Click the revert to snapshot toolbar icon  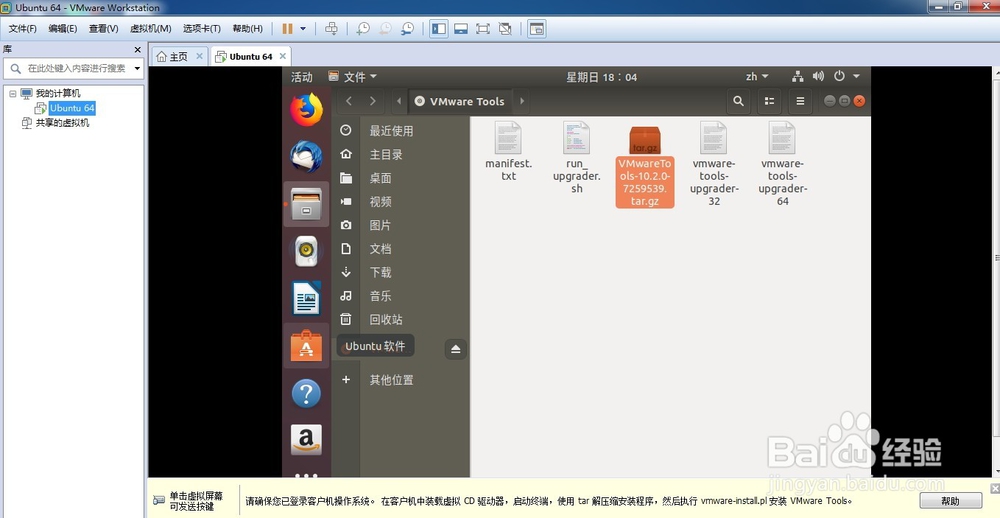pos(385,29)
